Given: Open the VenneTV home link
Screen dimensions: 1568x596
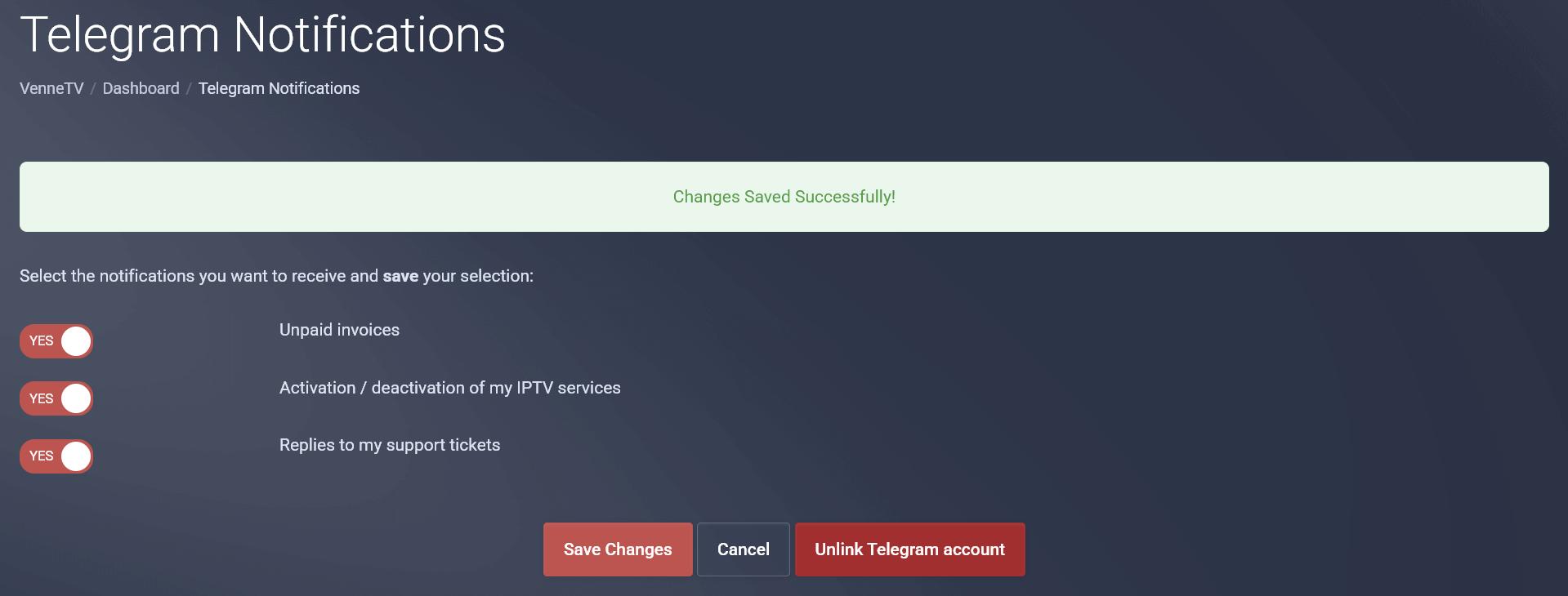Looking at the screenshot, I should 50,88.
